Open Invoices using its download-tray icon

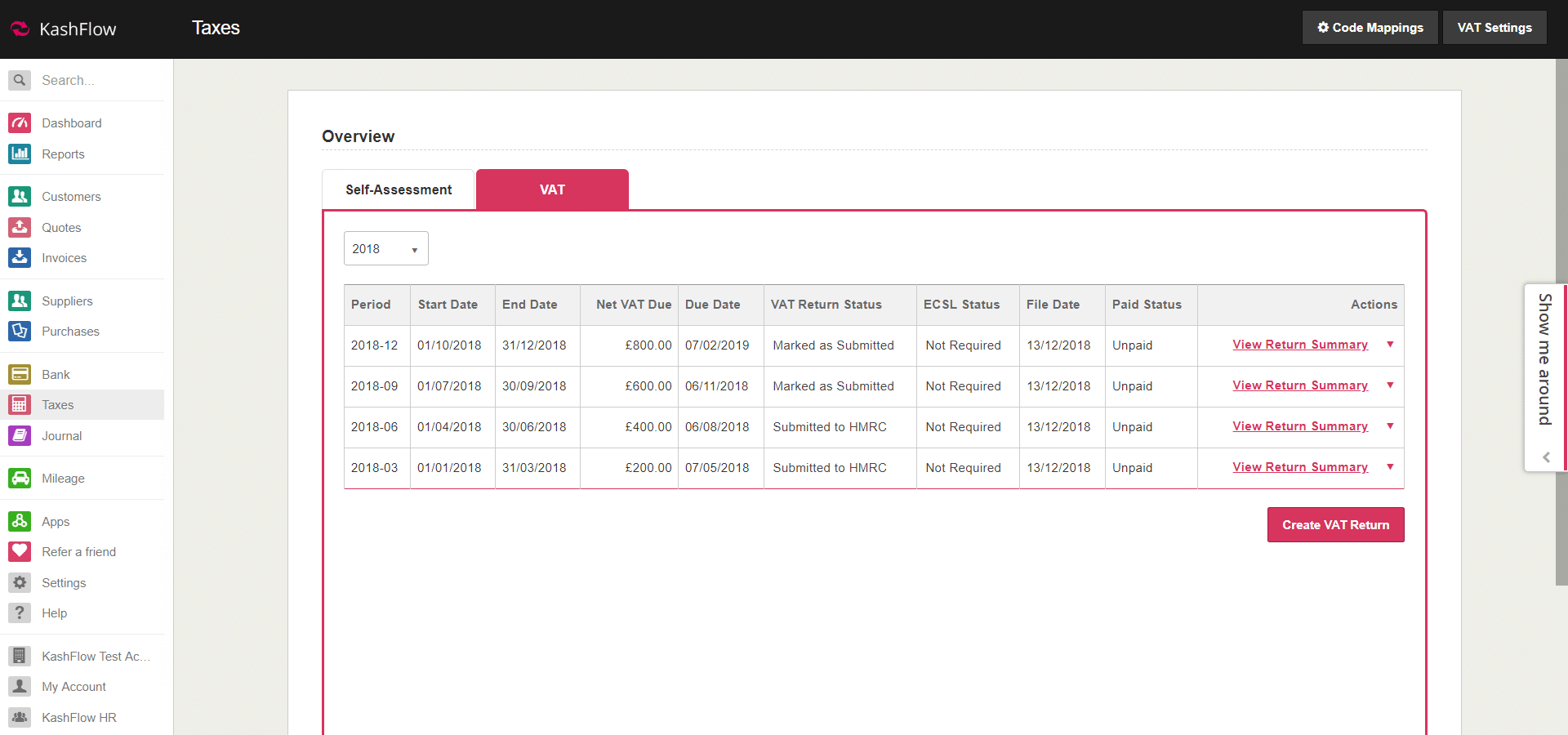pyautogui.click(x=20, y=258)
